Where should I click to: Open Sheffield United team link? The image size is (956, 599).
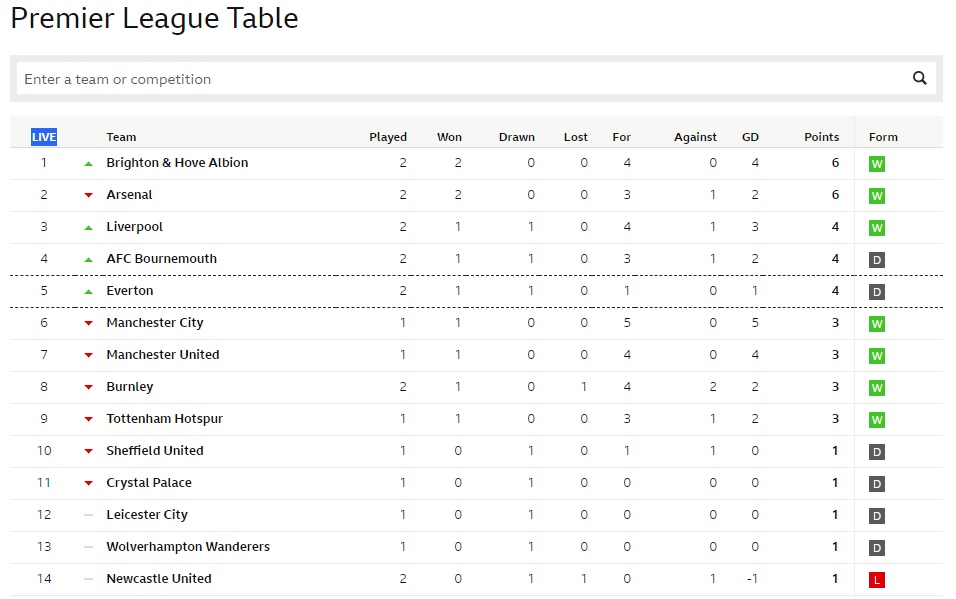(155, 451)
